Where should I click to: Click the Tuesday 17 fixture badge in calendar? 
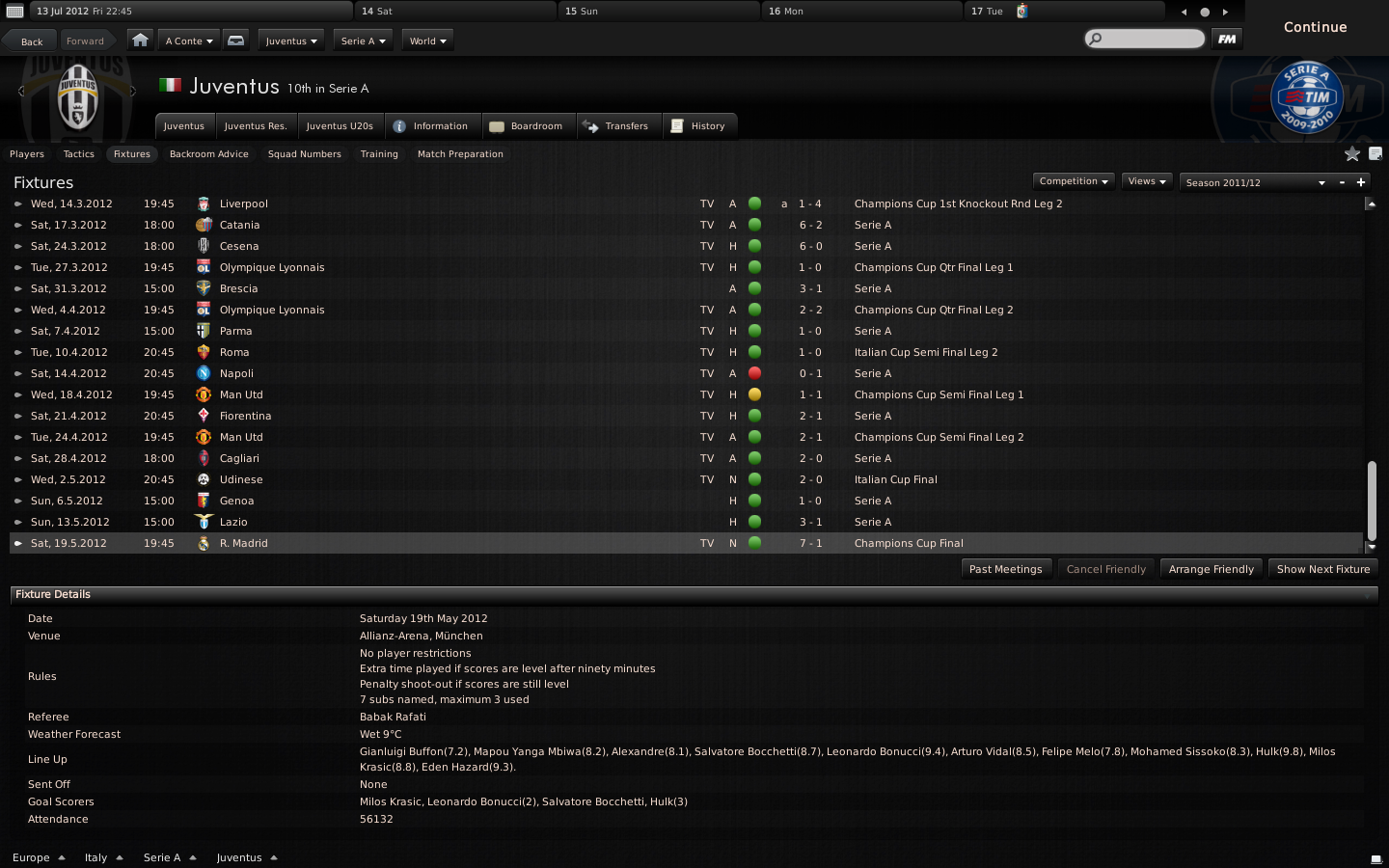click(1022, 12)
